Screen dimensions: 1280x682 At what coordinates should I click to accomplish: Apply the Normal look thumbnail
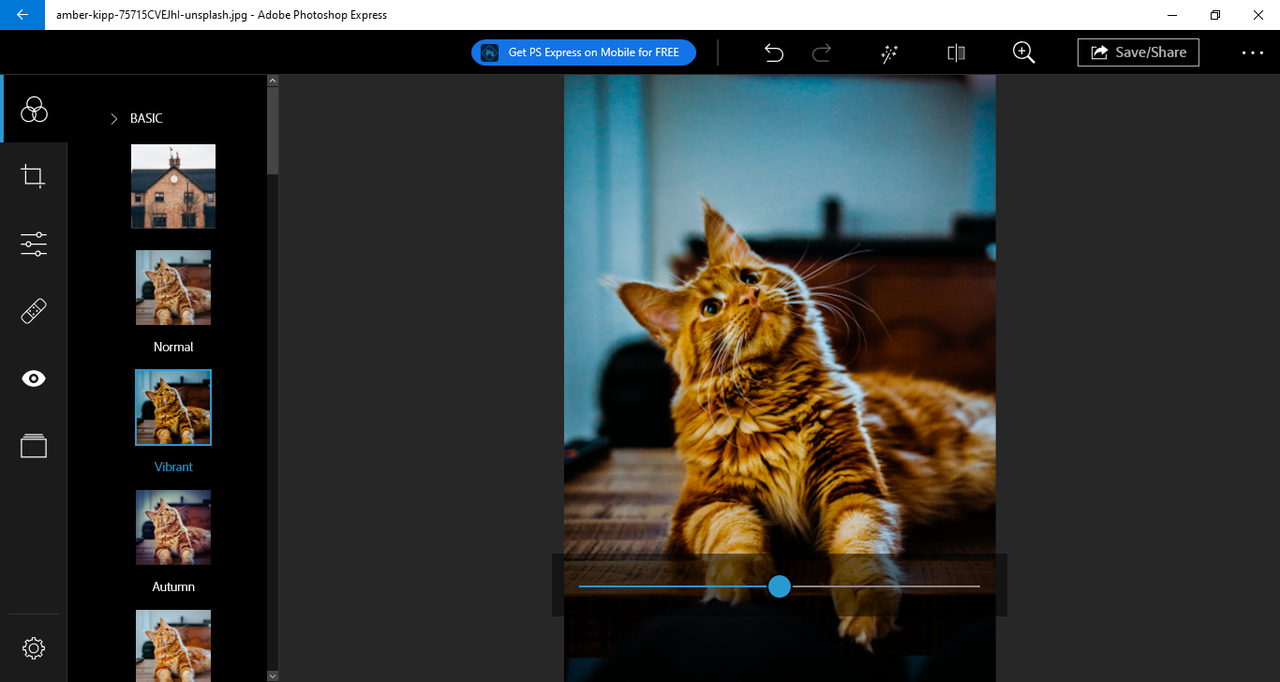point(173,288)
